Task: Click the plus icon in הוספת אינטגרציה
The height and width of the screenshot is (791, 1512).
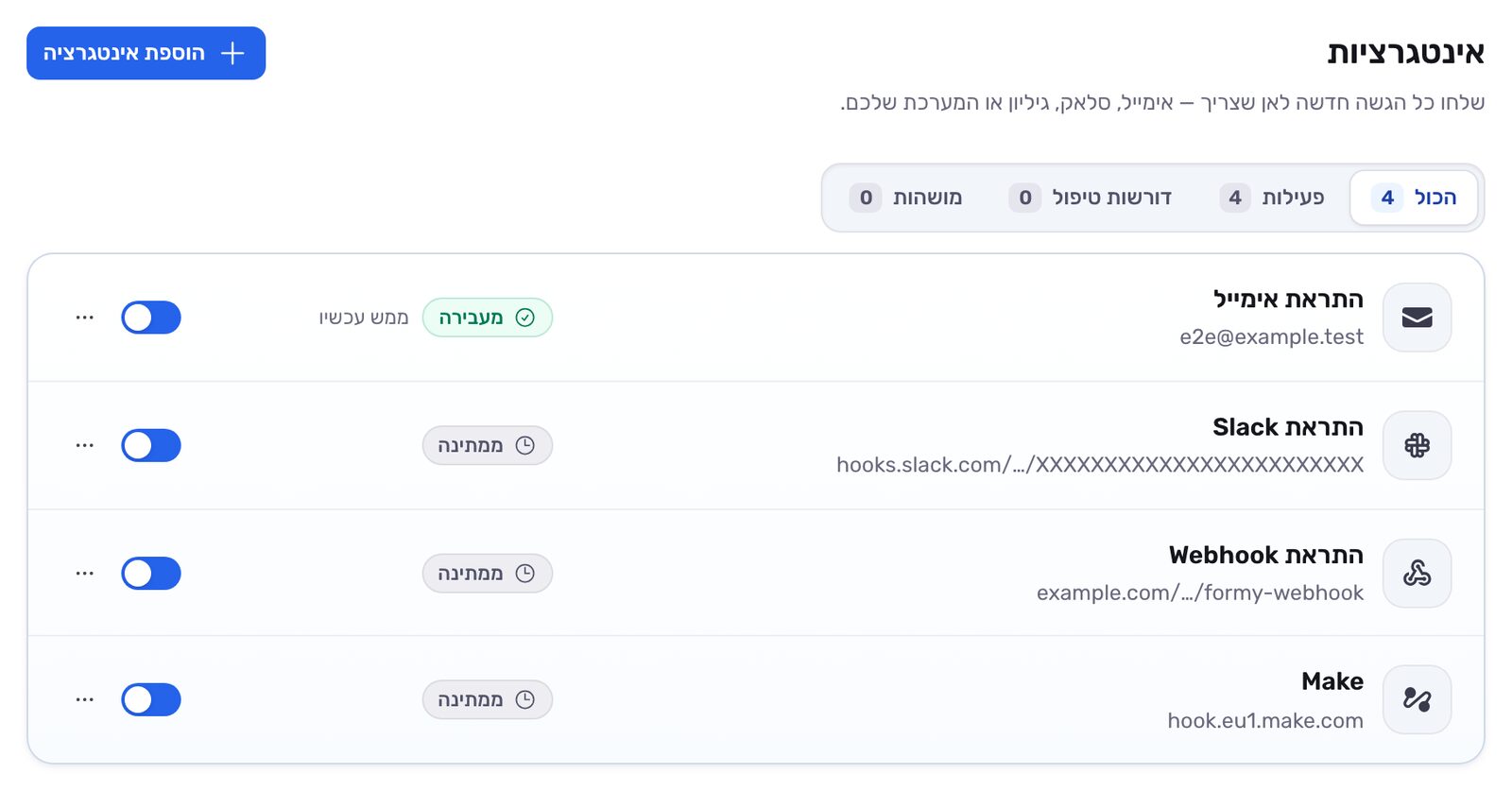Action: click(x=232, y=53)
